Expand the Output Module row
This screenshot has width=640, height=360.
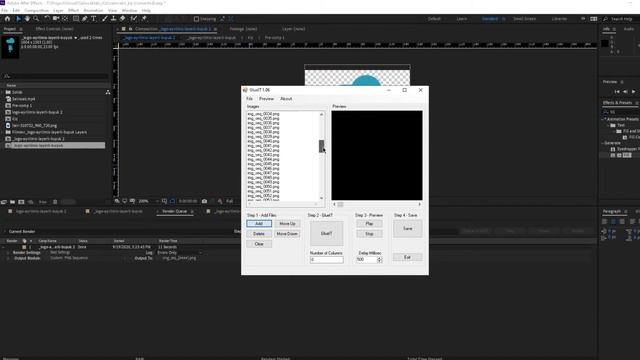coord(8,258)
